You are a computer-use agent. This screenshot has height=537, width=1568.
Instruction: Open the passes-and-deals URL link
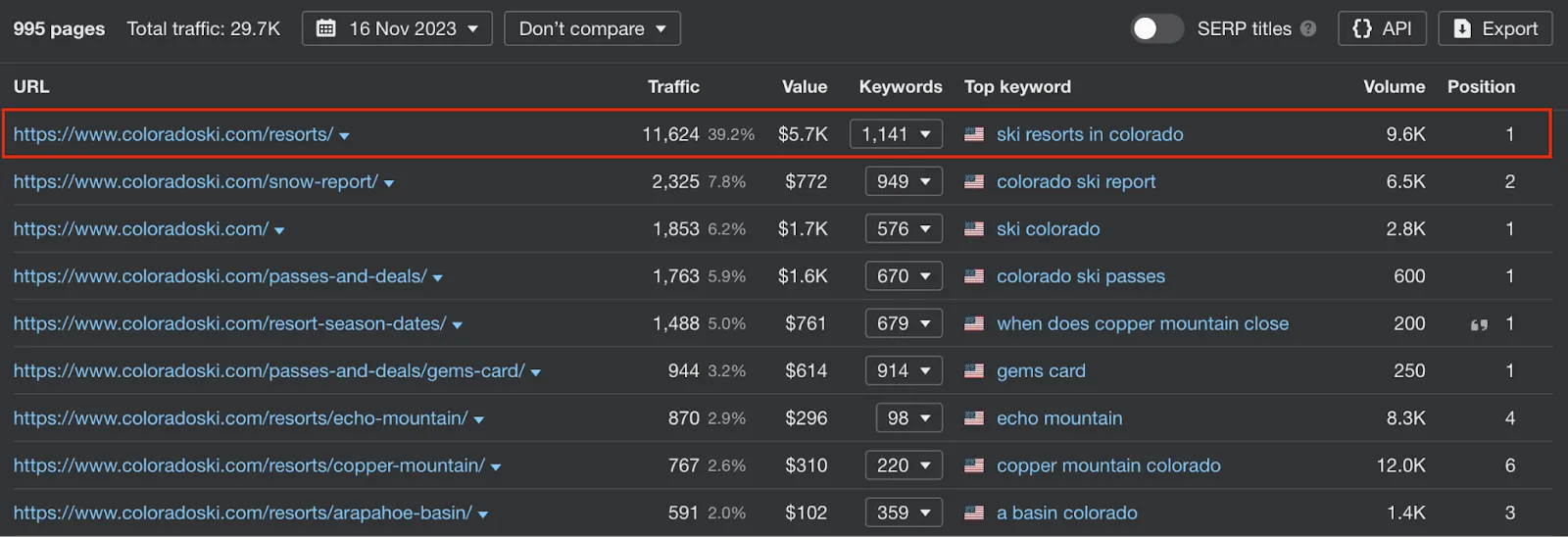pos(220,276)
